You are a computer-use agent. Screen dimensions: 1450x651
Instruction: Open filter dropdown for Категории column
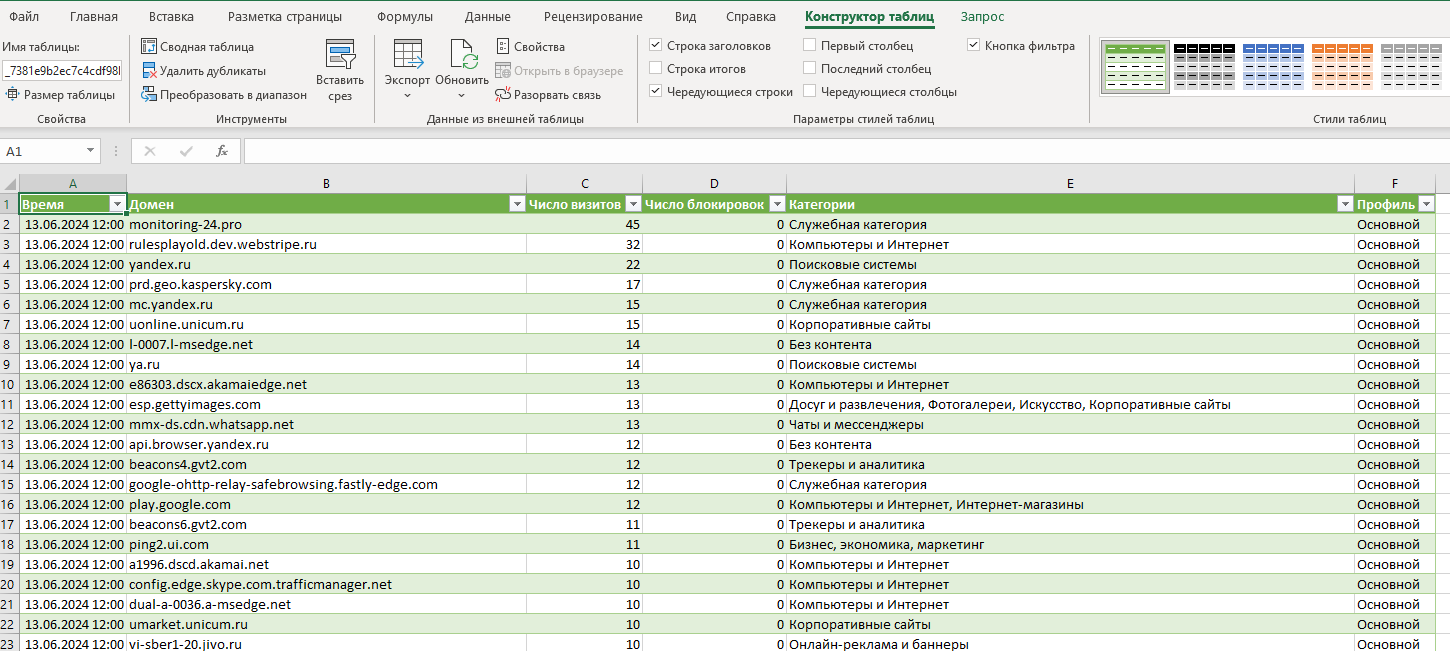[x=1344, y=204]
